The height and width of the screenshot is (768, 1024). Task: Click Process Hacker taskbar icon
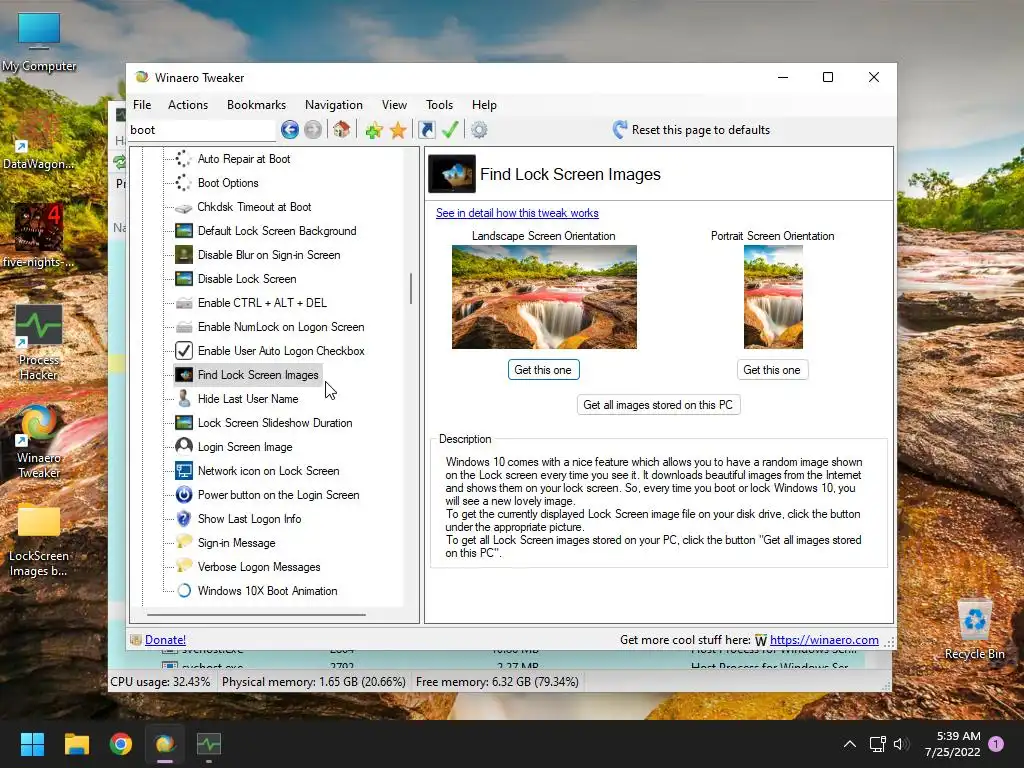click(209, 744)
